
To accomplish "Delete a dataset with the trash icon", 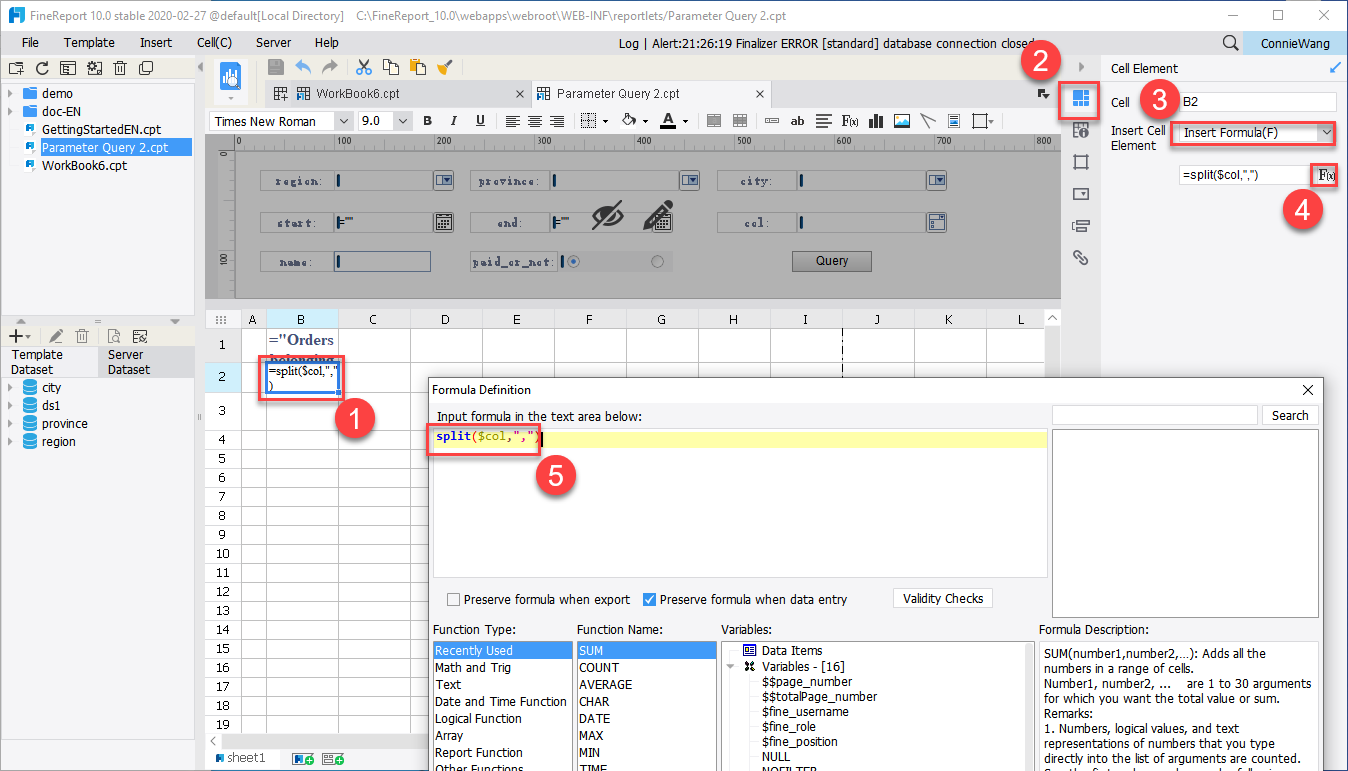I will (x=82, y=335).
